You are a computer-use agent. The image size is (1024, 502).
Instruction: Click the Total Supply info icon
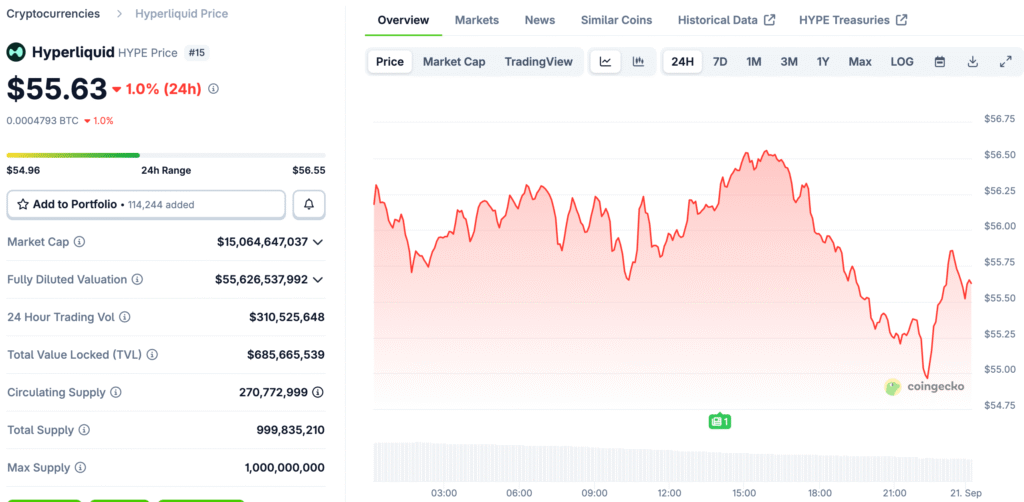point(84,430)
